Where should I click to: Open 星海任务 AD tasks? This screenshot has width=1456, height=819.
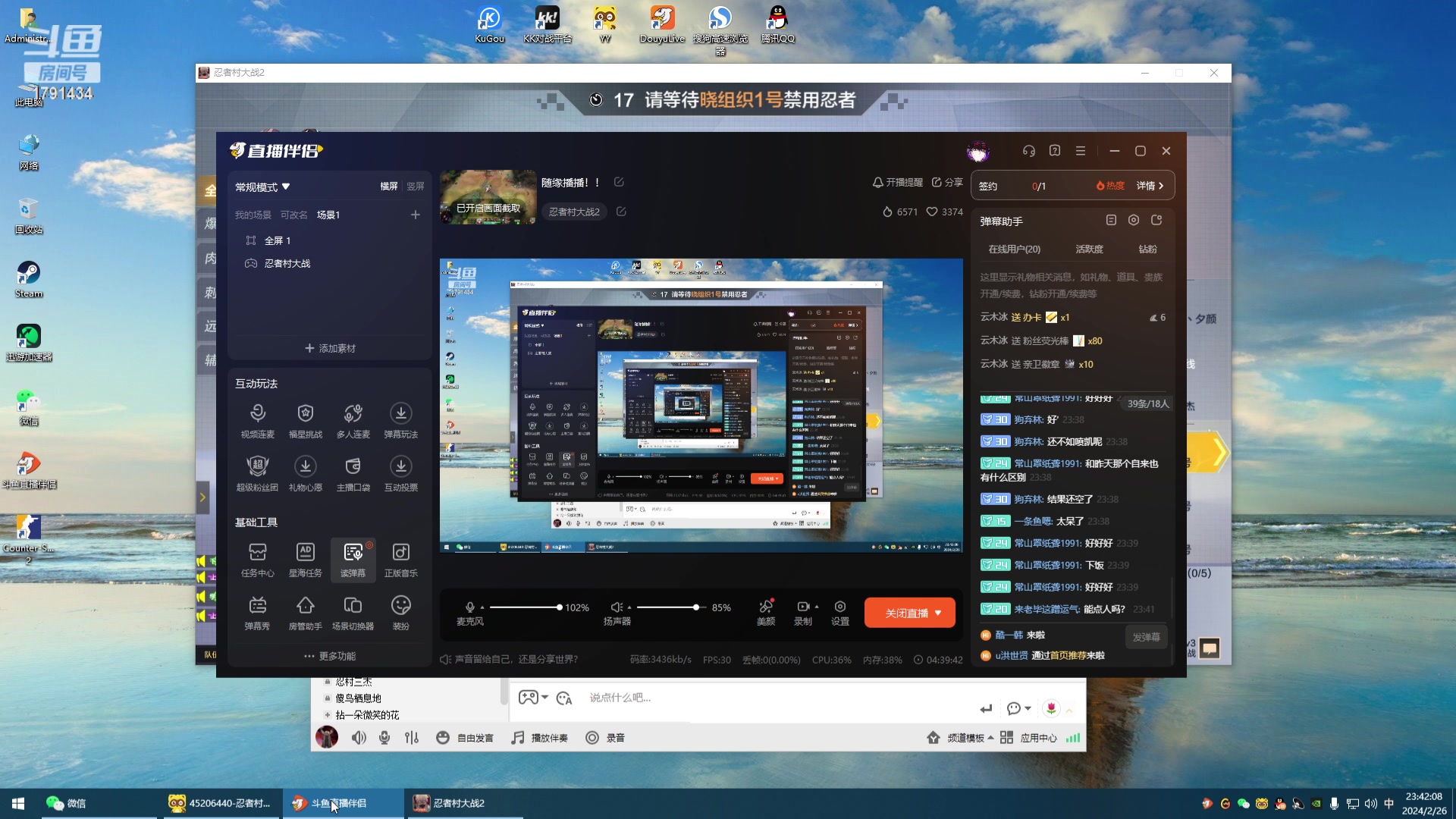coord(306,560)
